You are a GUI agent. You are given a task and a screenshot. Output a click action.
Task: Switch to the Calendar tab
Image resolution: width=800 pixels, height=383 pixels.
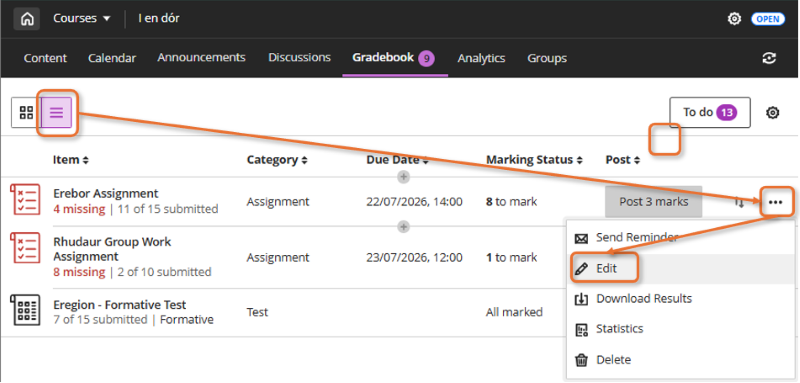pos(112,58)
